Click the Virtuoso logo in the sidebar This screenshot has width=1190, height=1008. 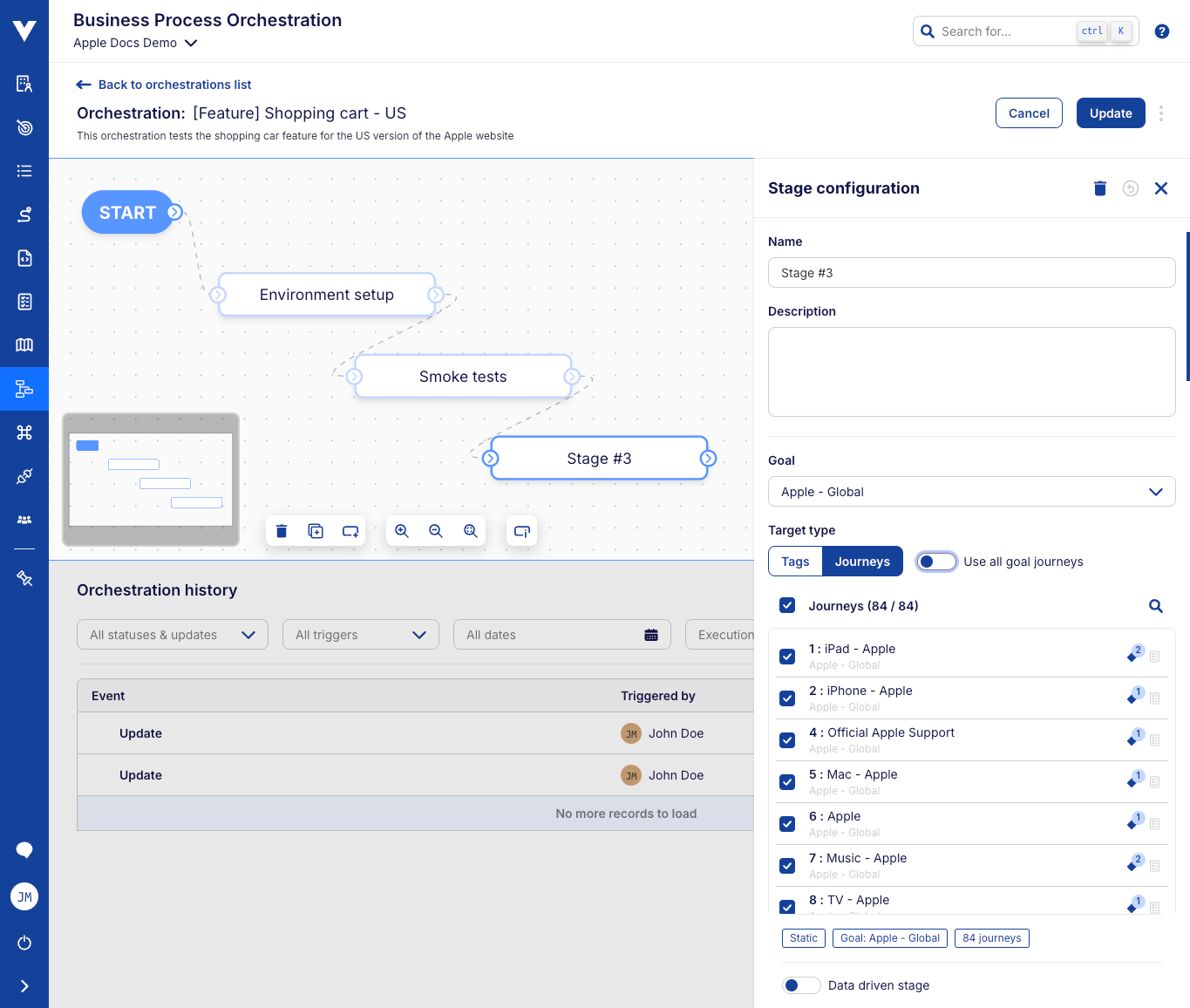click(24, 31)
